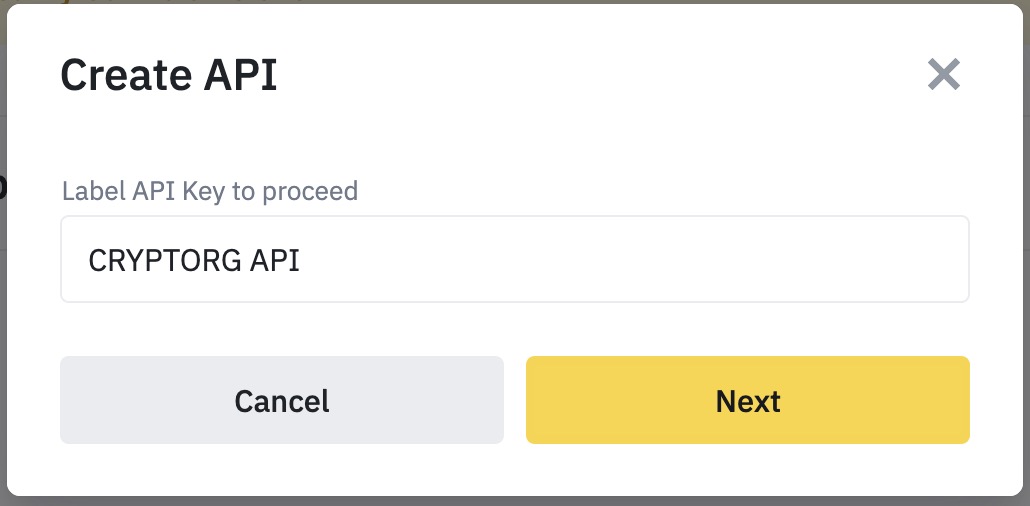The height and width of the screenshot is (506, 1030).
Task: Focus the API key label input field
Action: click(x=514, y=259)
